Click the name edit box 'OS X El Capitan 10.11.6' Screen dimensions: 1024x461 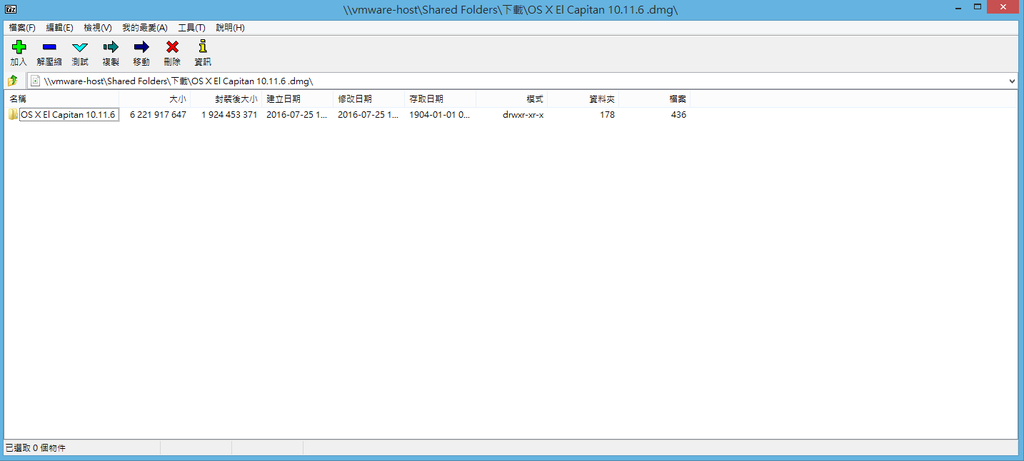(x=69, y=115)
